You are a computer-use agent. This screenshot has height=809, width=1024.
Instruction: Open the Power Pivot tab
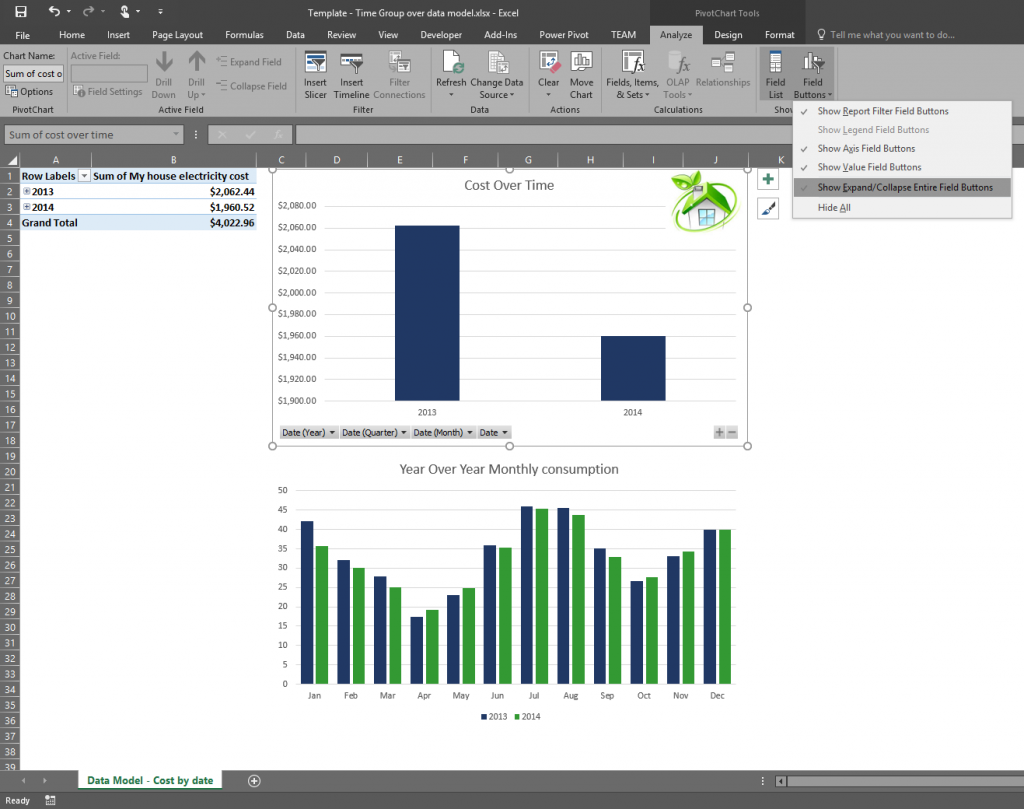(566, 35)
